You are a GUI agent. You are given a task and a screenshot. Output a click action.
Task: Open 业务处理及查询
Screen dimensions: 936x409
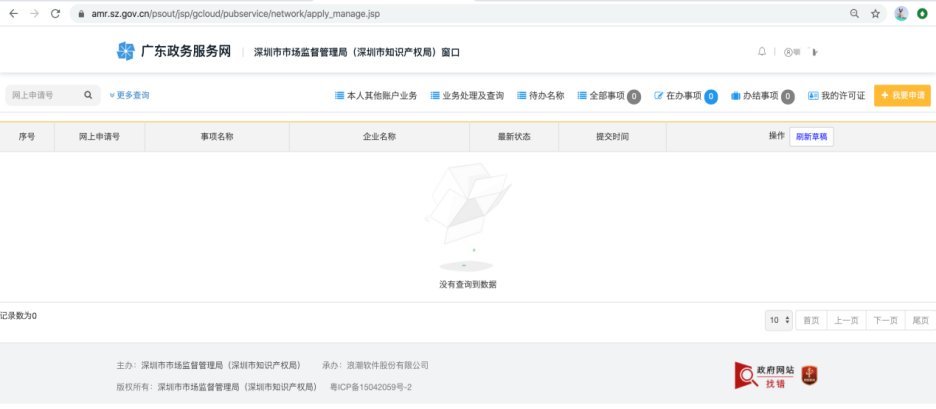click(467, 96)
